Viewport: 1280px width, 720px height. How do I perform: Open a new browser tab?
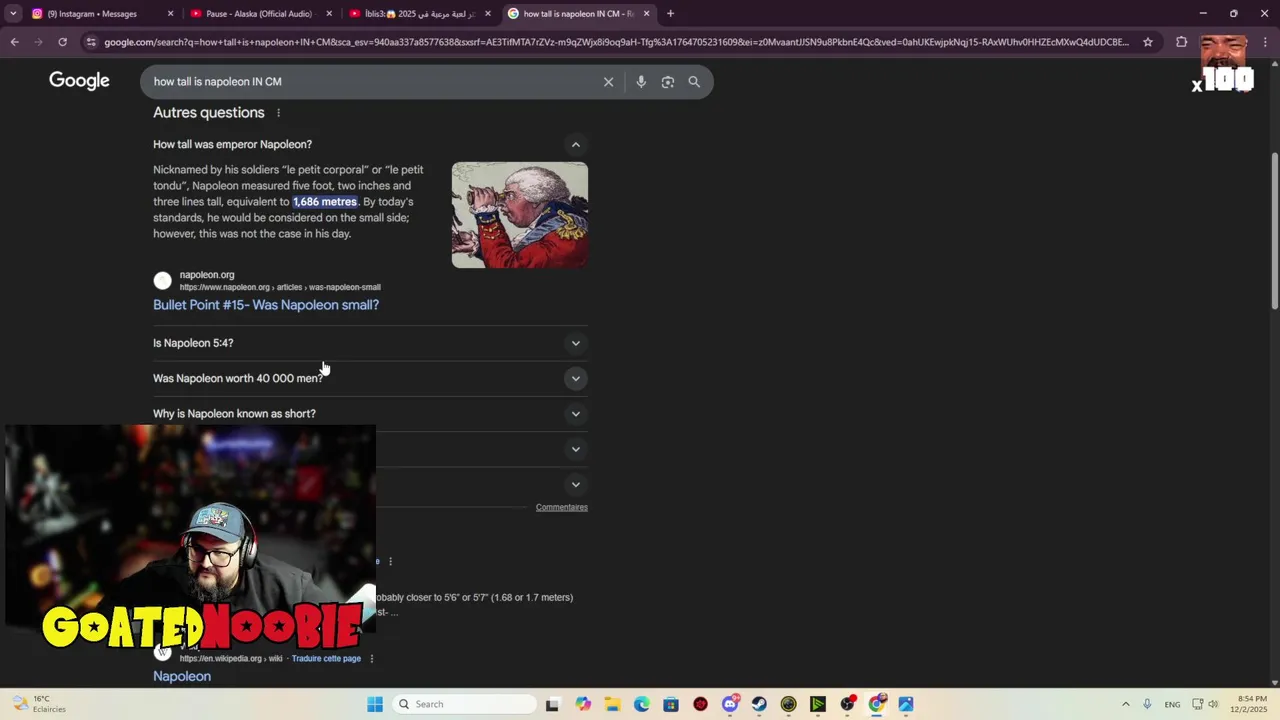(x=670, y=14)
